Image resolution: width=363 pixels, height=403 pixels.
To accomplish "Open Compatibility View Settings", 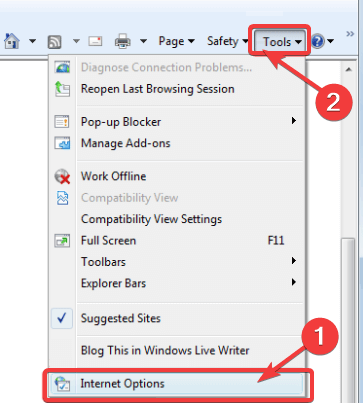I will (x=176, y=219).
